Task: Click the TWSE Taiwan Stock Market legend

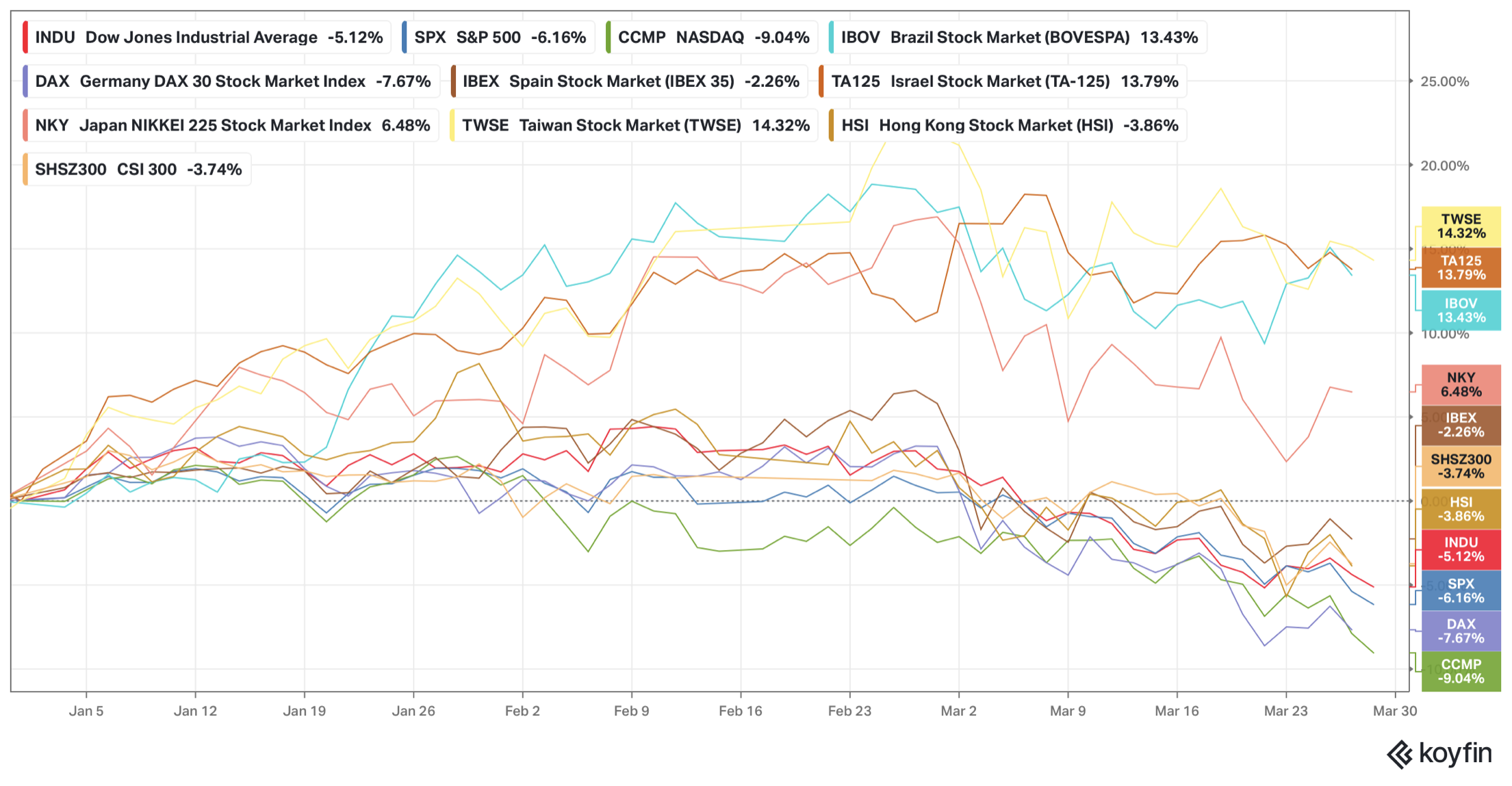Action: coord(635,125)
